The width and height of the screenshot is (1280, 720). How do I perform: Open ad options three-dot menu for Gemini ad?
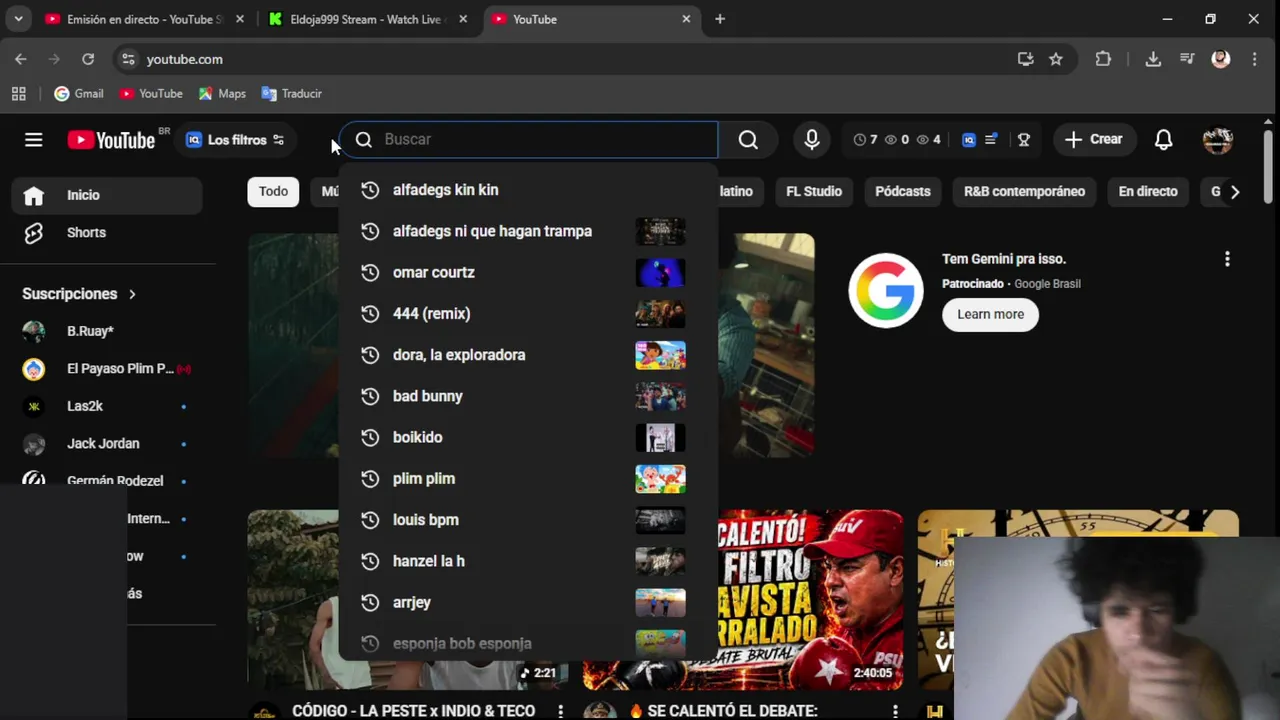[x=1227, y=259]
